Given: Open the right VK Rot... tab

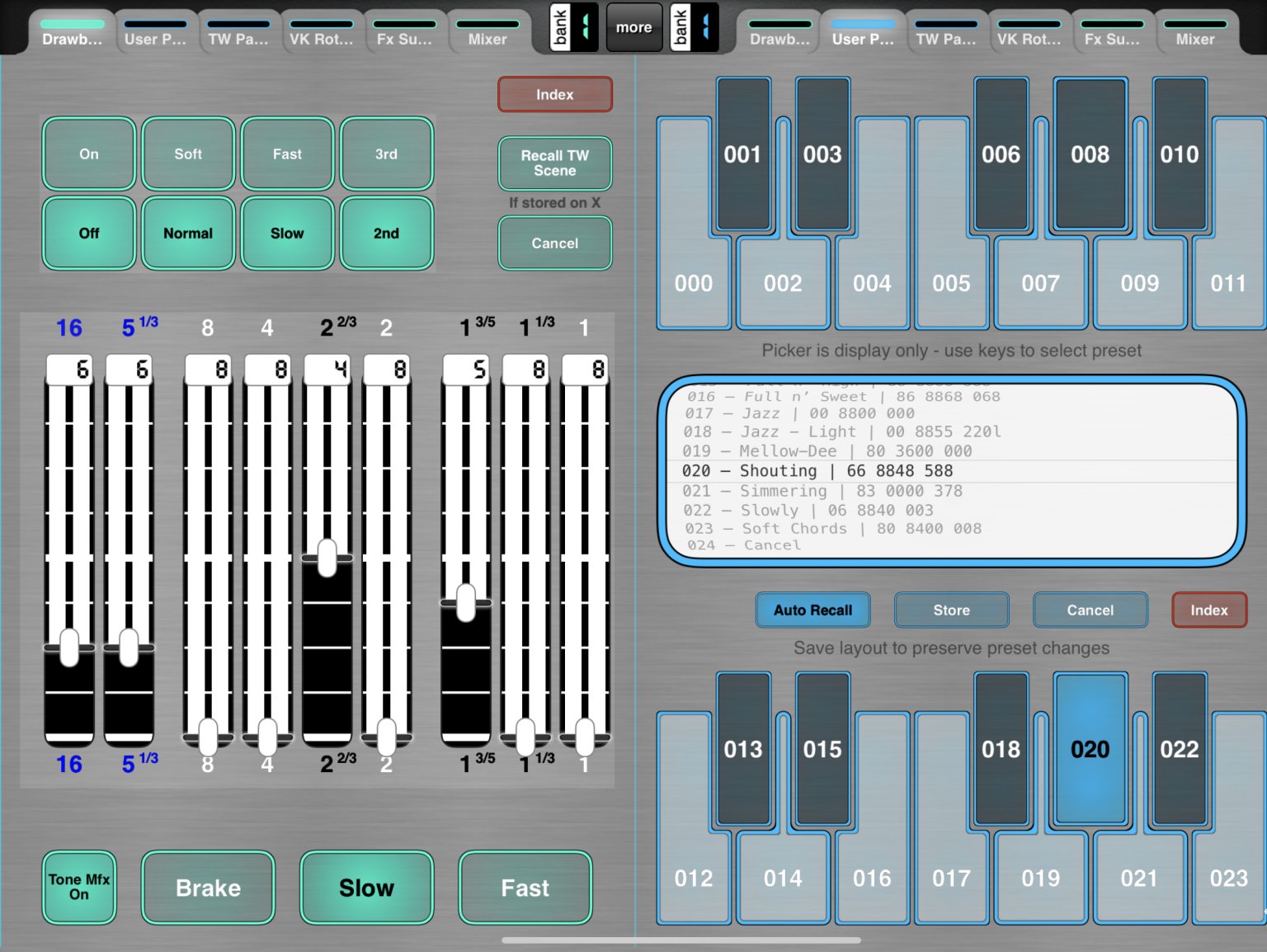Looking at the screenshot, I should point(1029,32).
